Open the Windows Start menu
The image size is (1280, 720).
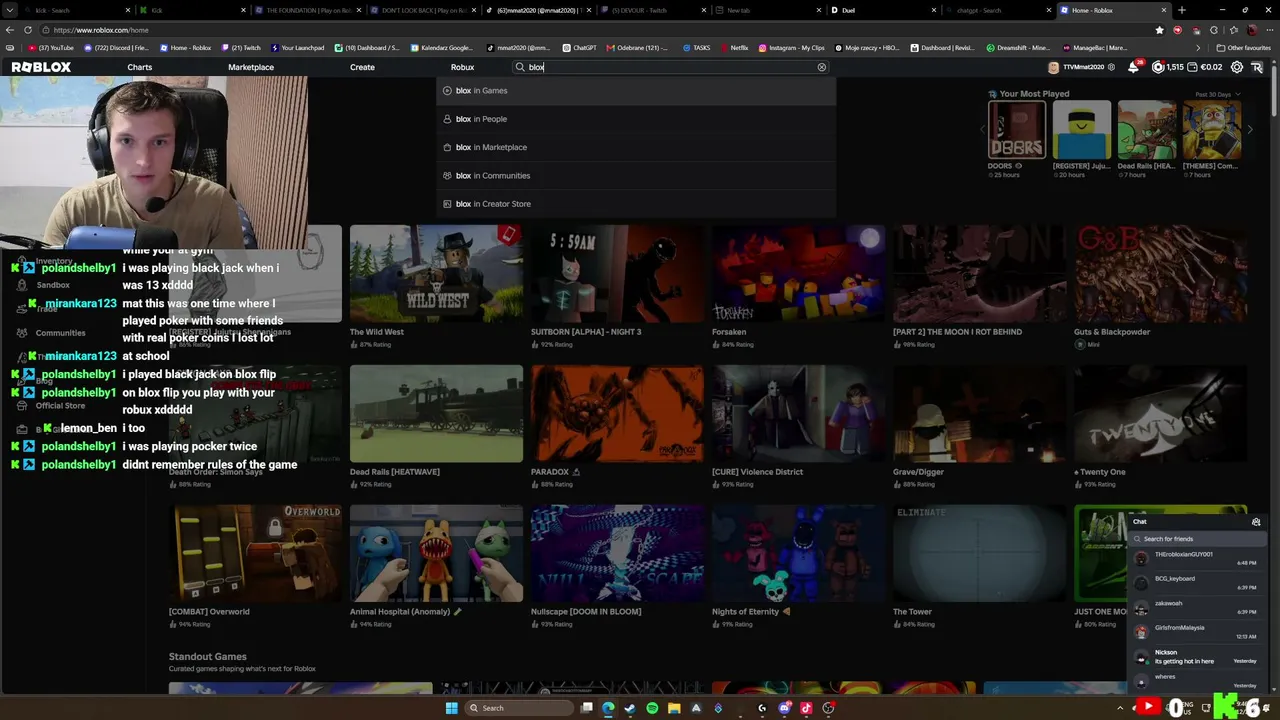coord(451,708)
